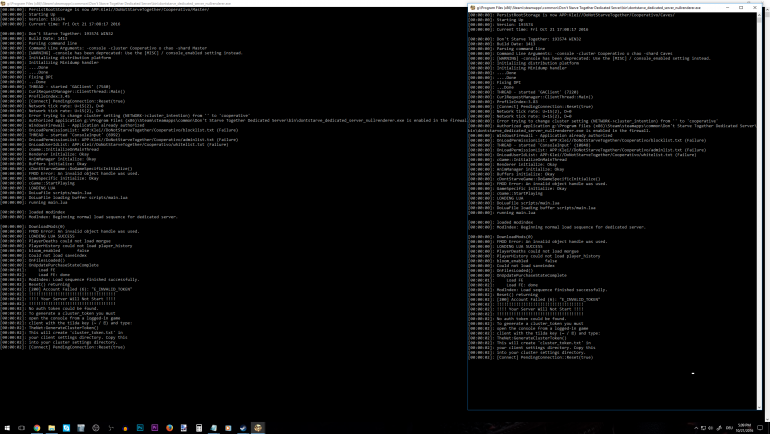Launch Firefox from the taskbar

point(169,428)
